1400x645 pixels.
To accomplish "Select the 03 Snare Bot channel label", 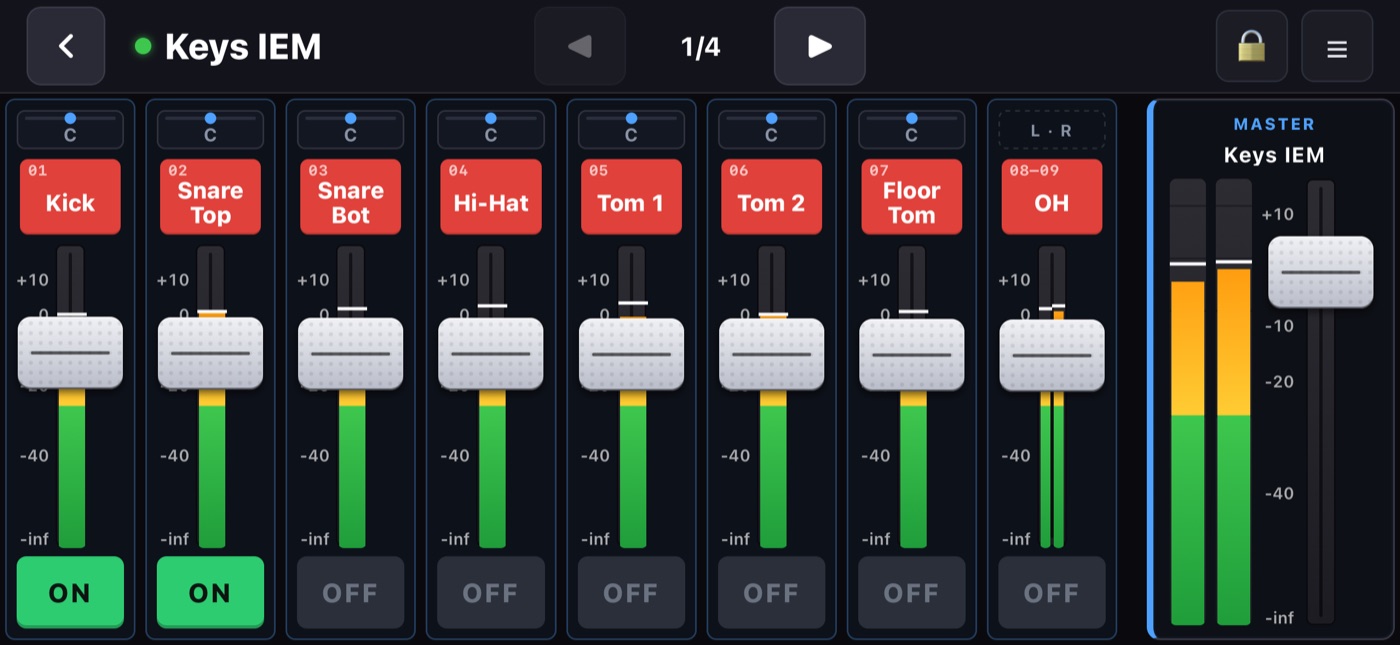I will [x=350, y=197].
